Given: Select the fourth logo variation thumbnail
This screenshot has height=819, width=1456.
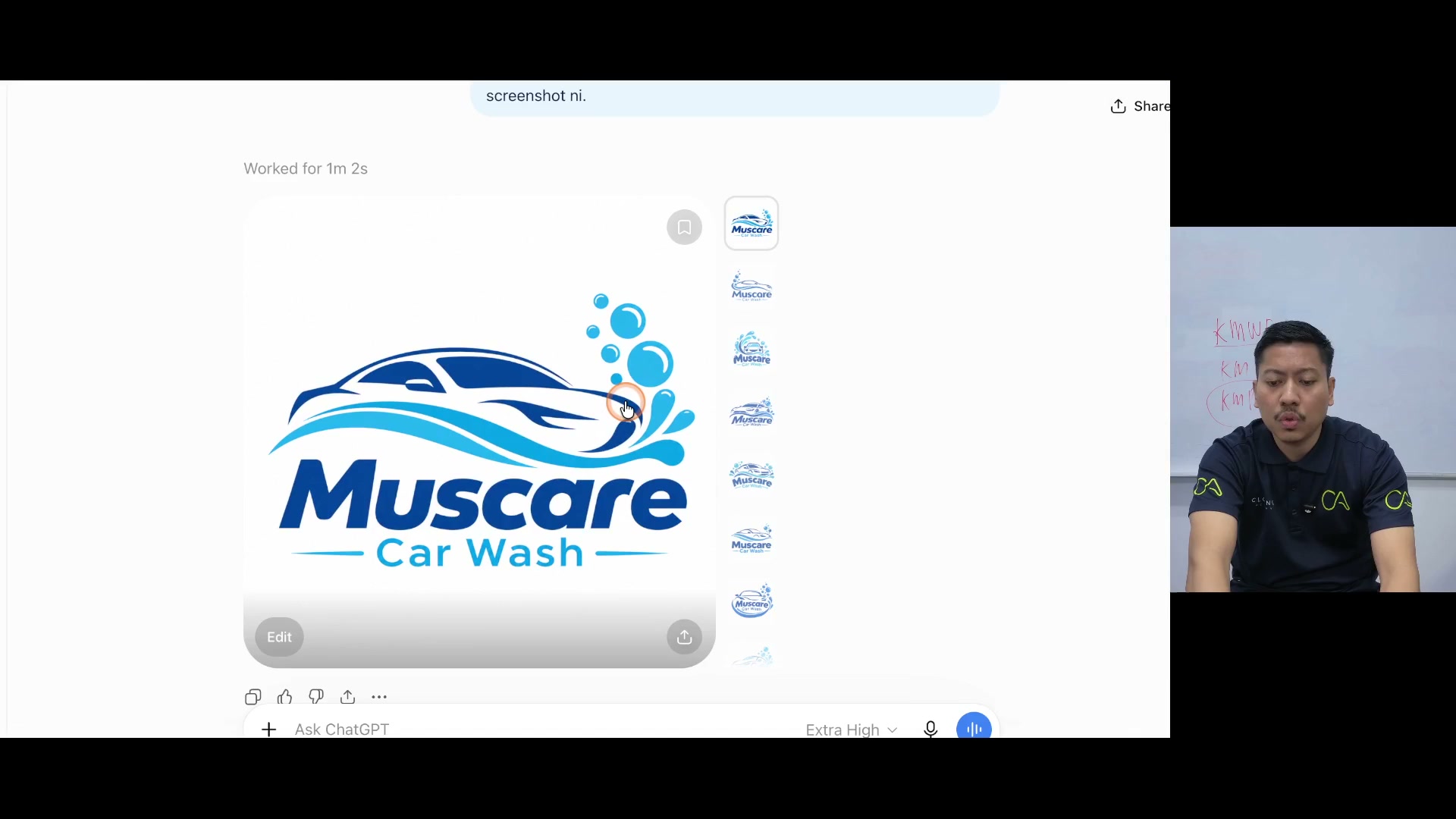Looking at the screenshot, I should pos(752,413).
